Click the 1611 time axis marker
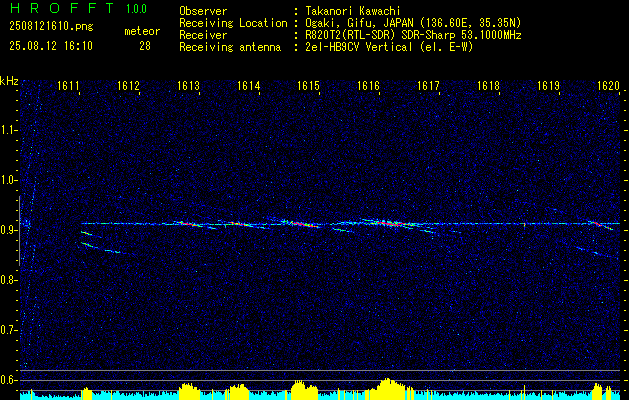The height and width of the screenshot is (400, 629). tap(67, 85)
